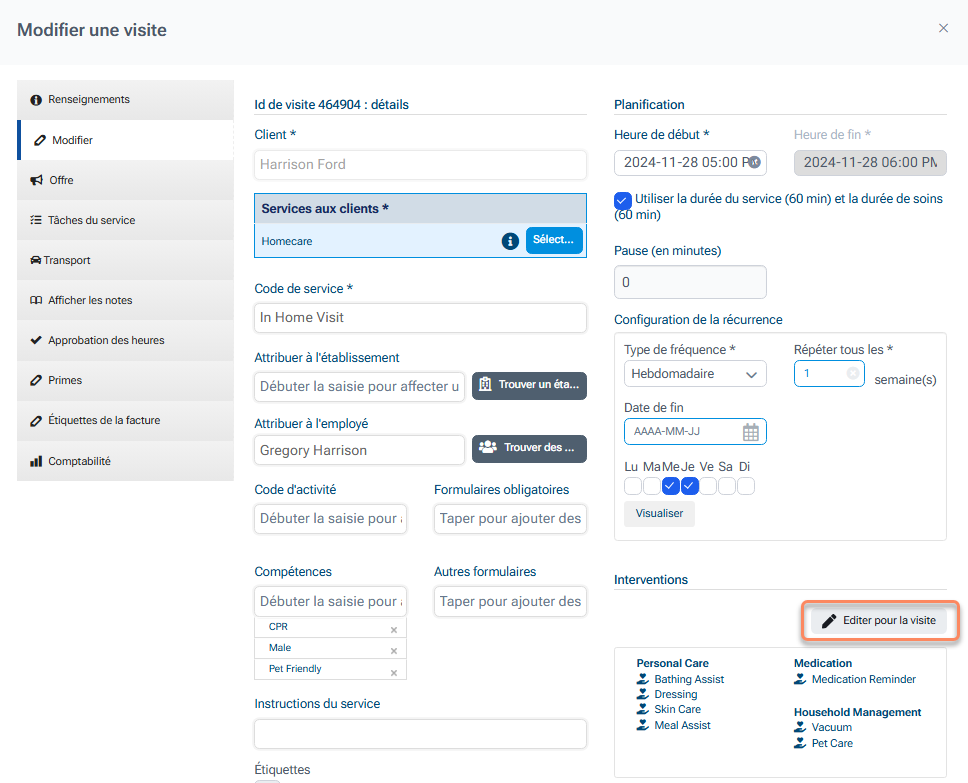The image size is (968, 783).
Task: Clear the Répéter tous les value icon
Action: 852,374
